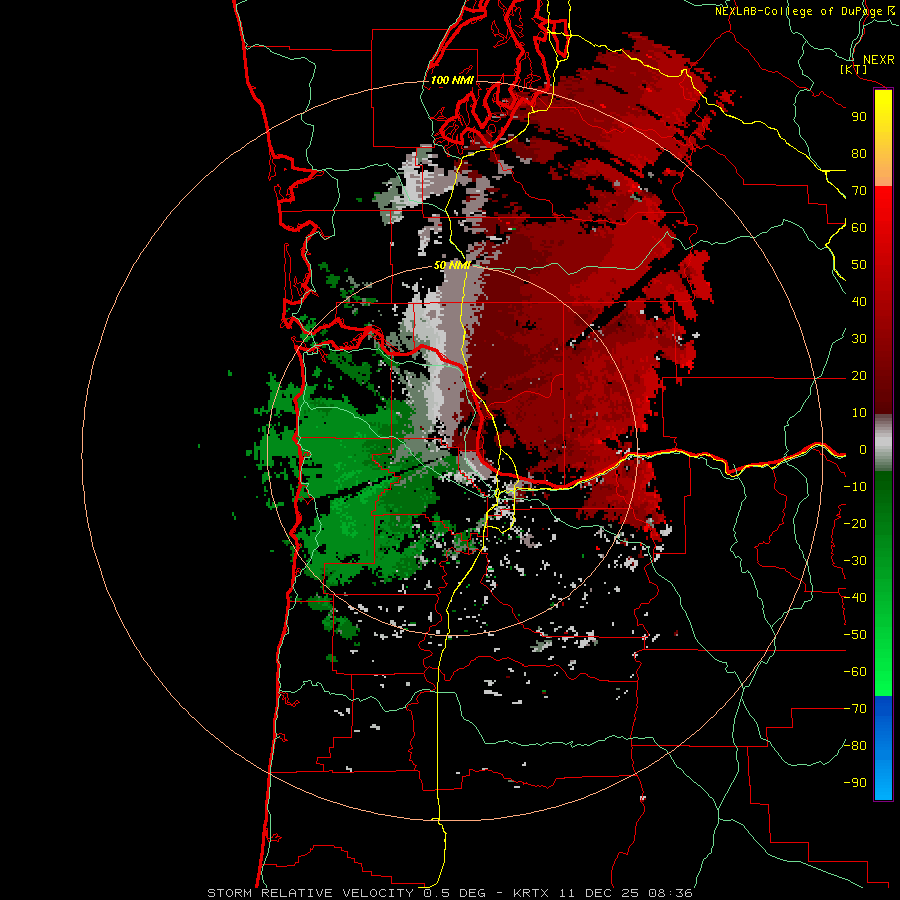Click the -60 scale value

point(855,672)
